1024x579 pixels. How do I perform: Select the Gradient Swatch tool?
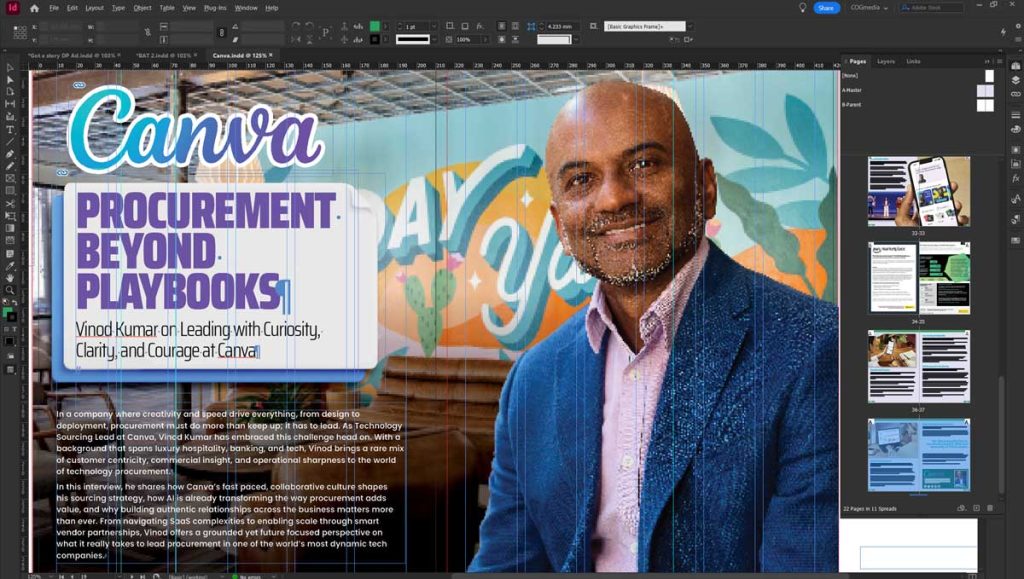coord(10,228)
